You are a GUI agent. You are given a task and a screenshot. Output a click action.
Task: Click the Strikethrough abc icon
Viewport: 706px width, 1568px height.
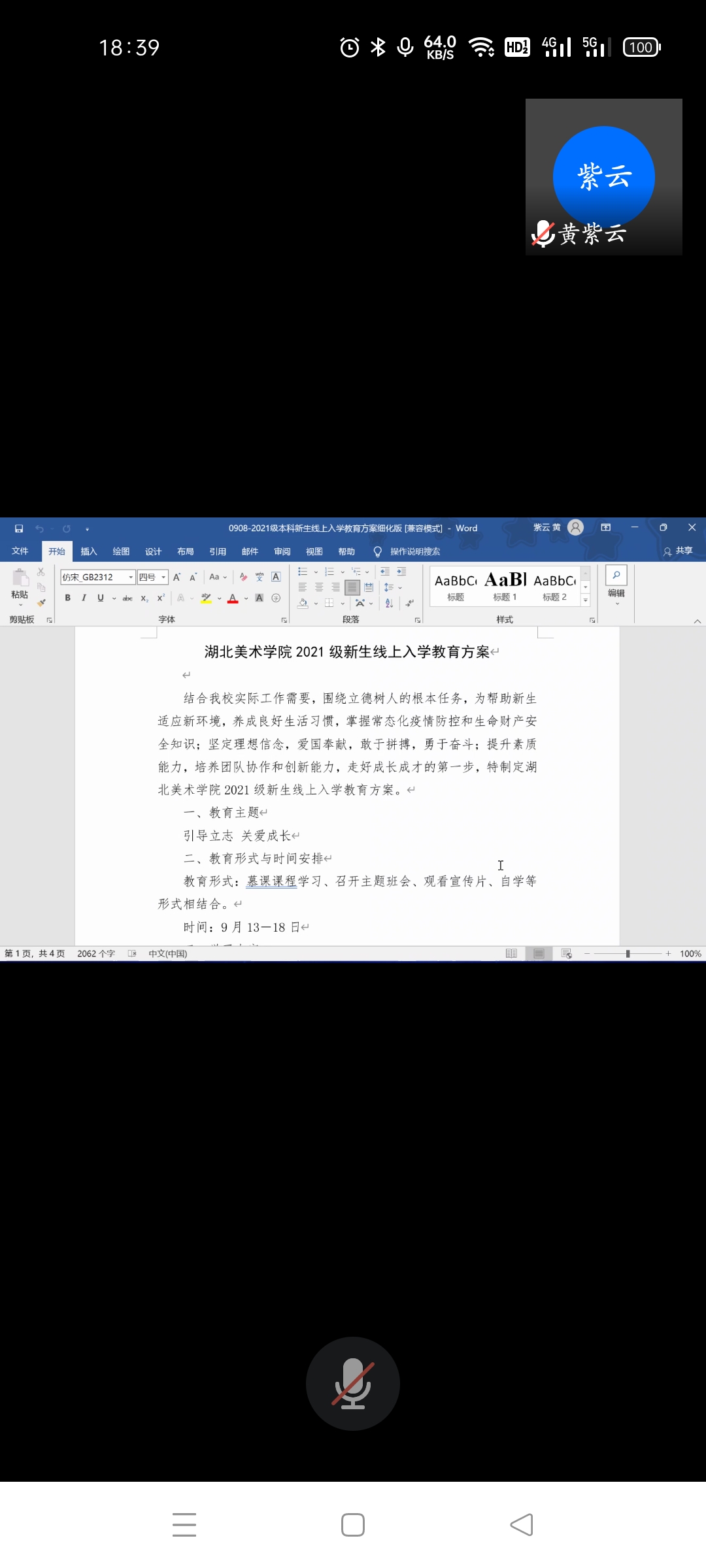point(127,598)
